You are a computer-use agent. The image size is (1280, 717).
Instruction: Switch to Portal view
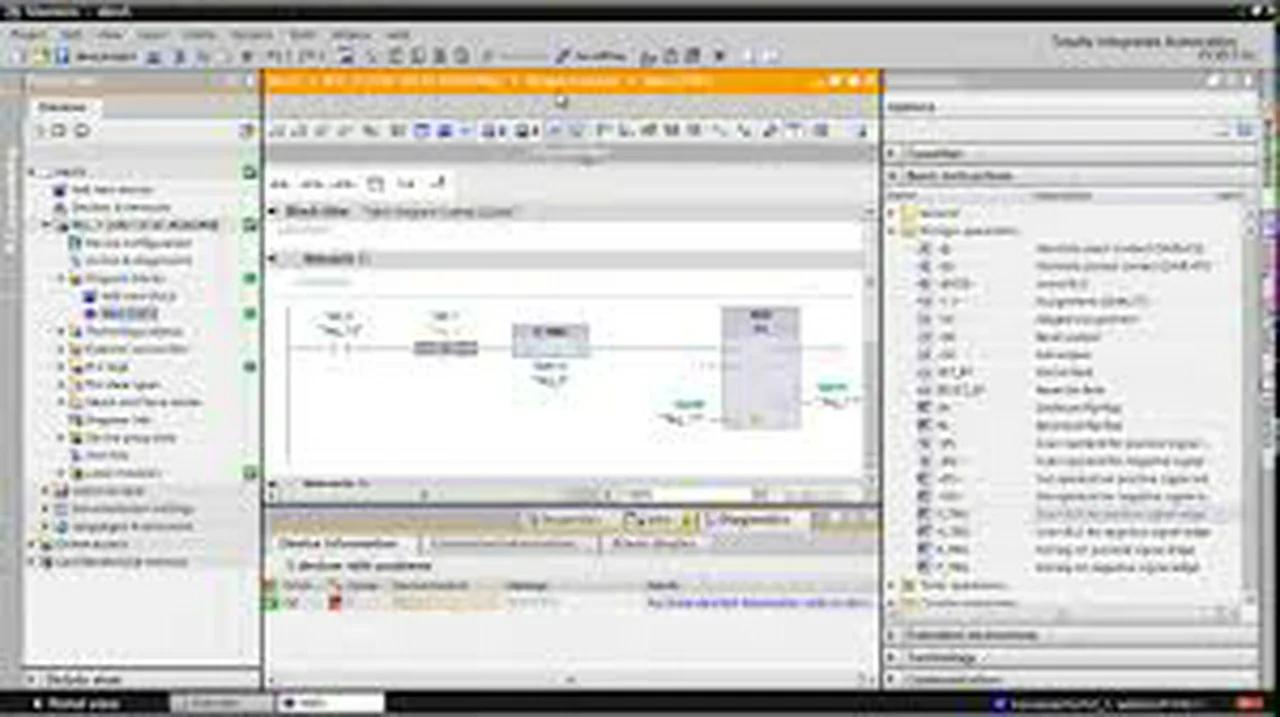(77, 704)
